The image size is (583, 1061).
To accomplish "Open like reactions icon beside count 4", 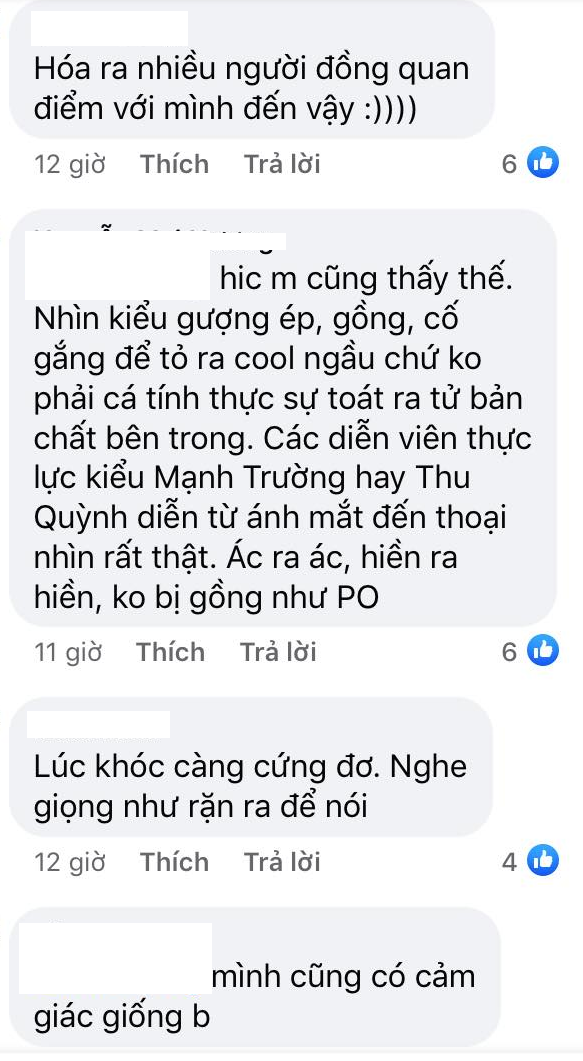I will click(542, 861).
